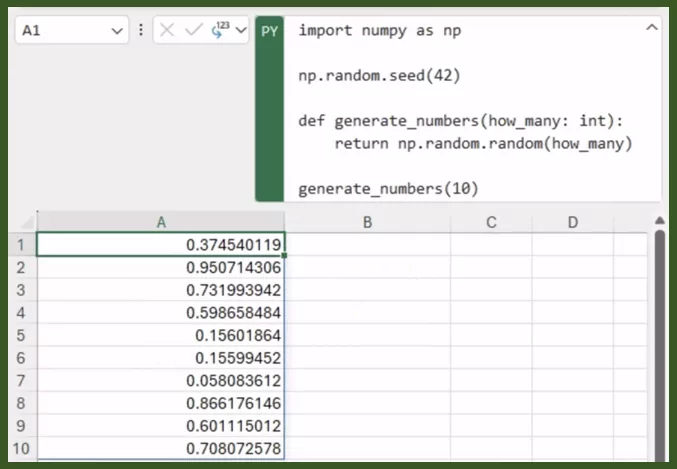
Task: Click the Name Box showing A1
Action: tap(60, 31)
